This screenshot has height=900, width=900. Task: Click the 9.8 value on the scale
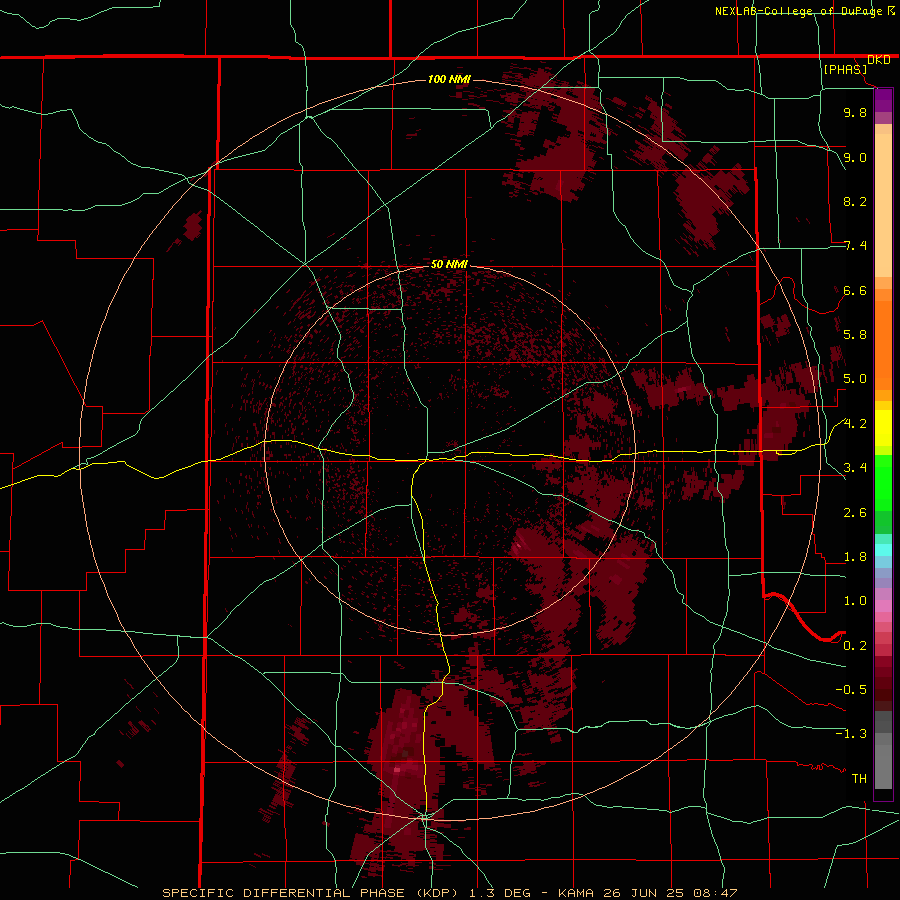click(855, 112)
